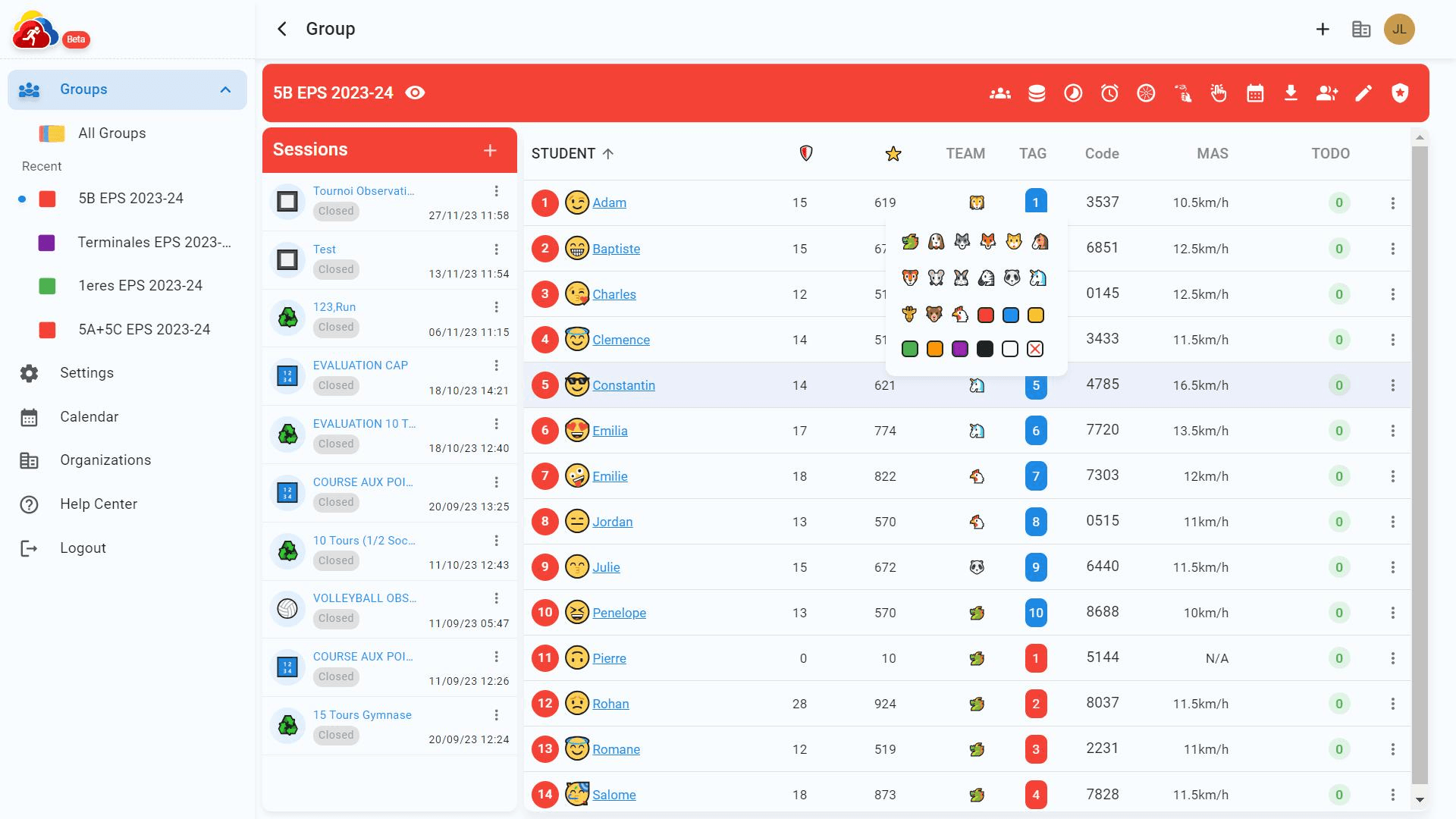This screenshot has height=819, width=1456.
Task: Click scrollbar down arrow of student table
Action: tap(1420, 799)
